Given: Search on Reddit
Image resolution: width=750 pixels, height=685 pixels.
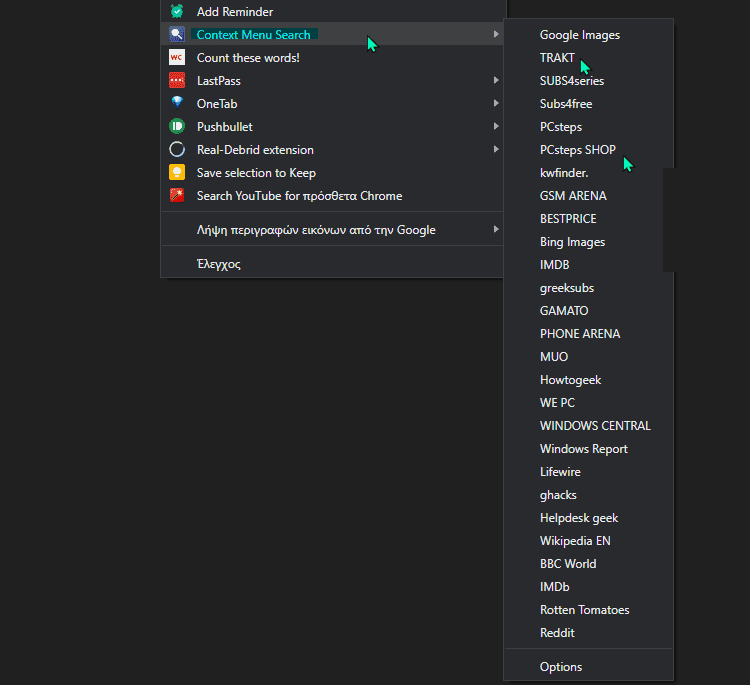Looking at the screenshot, I should point(589,633).
